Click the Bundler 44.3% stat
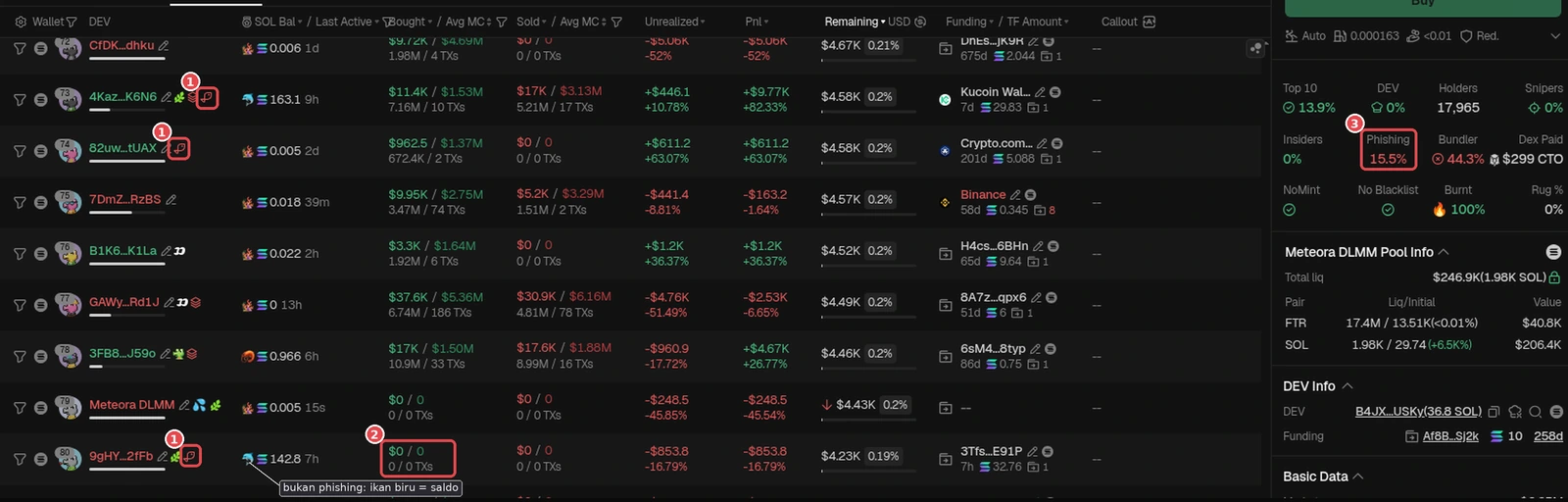 coord(1457,149)
